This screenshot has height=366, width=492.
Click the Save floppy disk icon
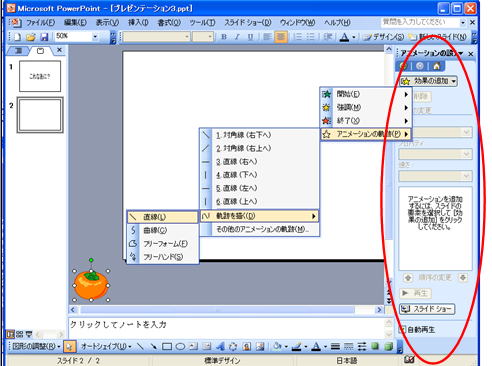coord(44,37)
